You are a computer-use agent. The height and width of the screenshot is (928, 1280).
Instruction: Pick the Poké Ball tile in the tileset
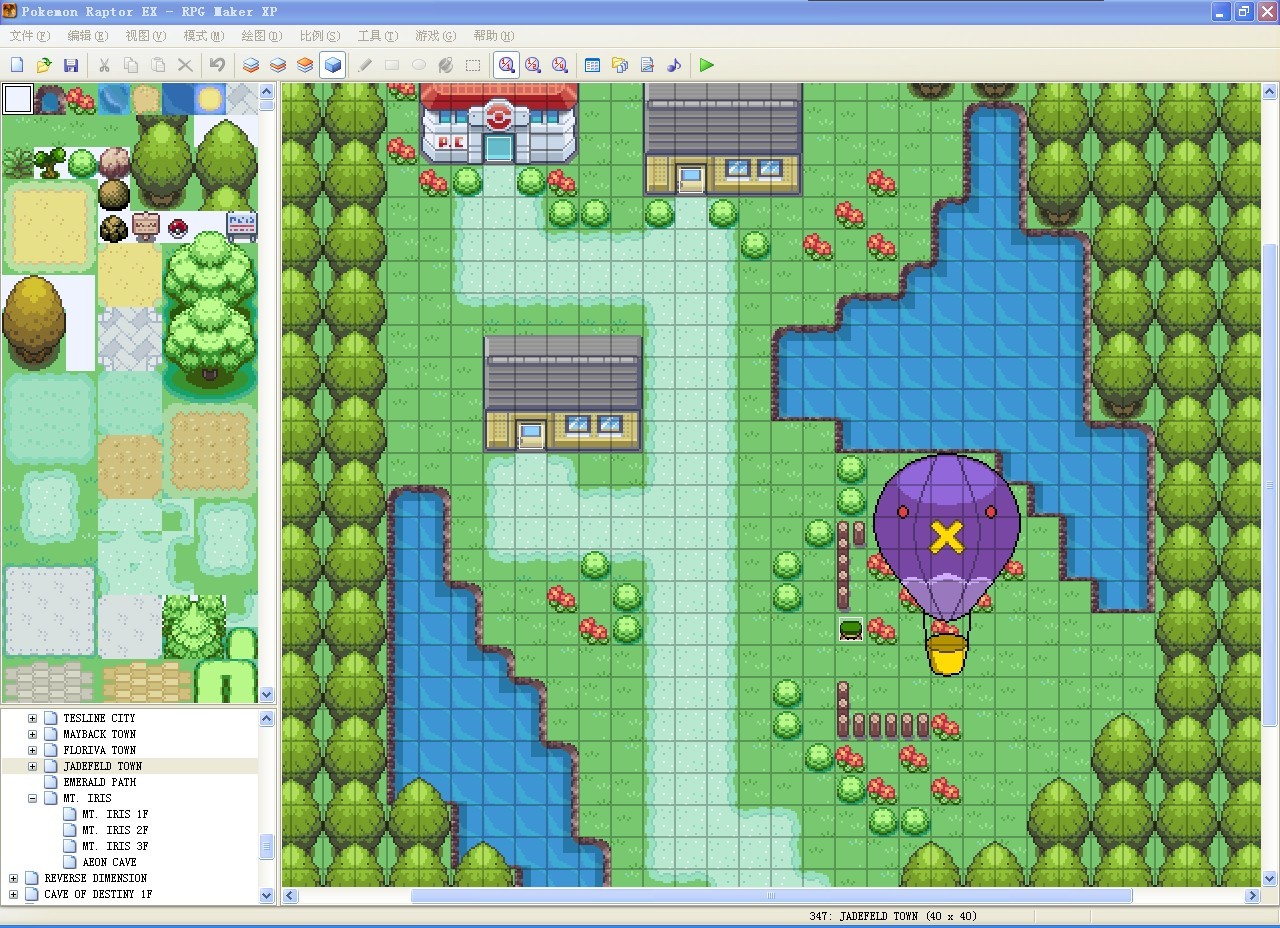[x=178, y=227]
